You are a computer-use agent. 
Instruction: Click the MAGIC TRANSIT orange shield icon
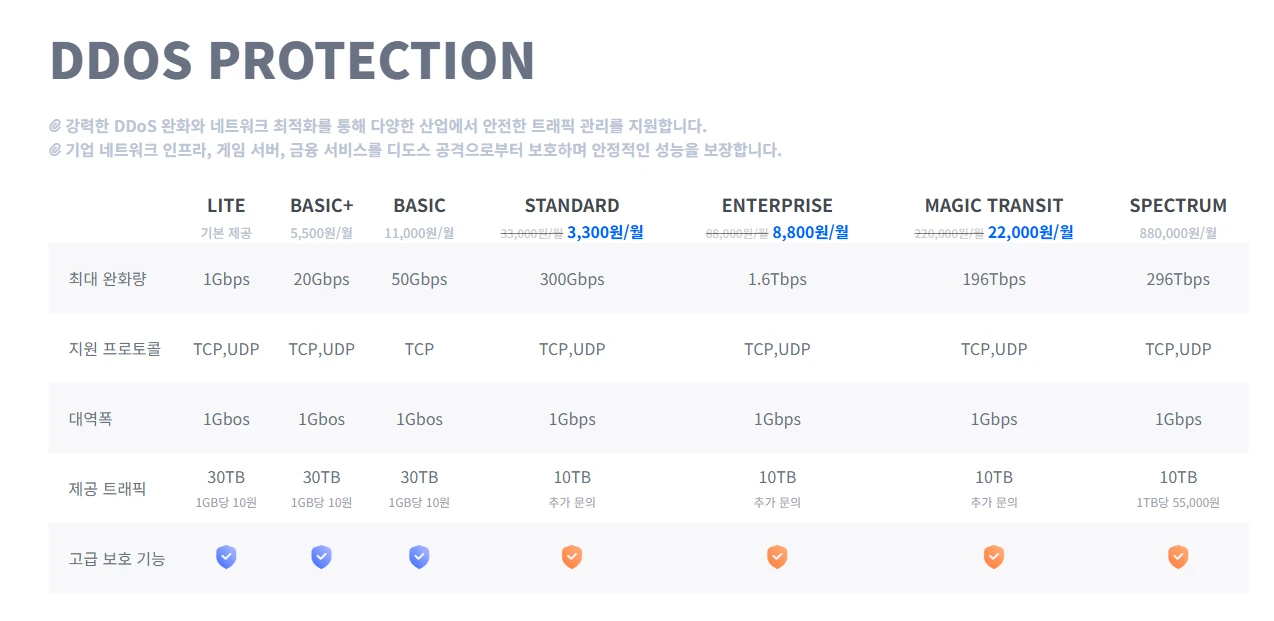(993, 557)
